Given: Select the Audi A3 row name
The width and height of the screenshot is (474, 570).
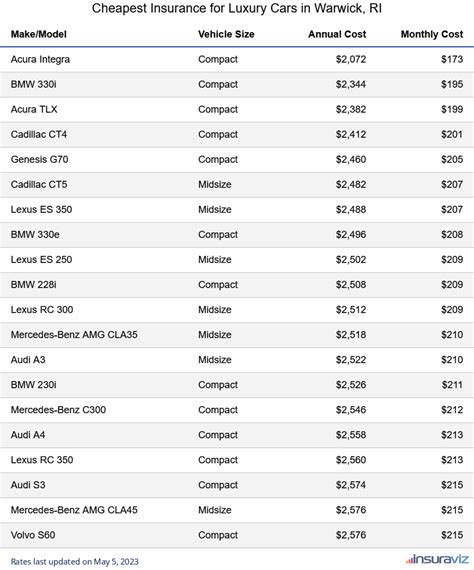Looking at the screenshot, I should click(x=28, y=360).
